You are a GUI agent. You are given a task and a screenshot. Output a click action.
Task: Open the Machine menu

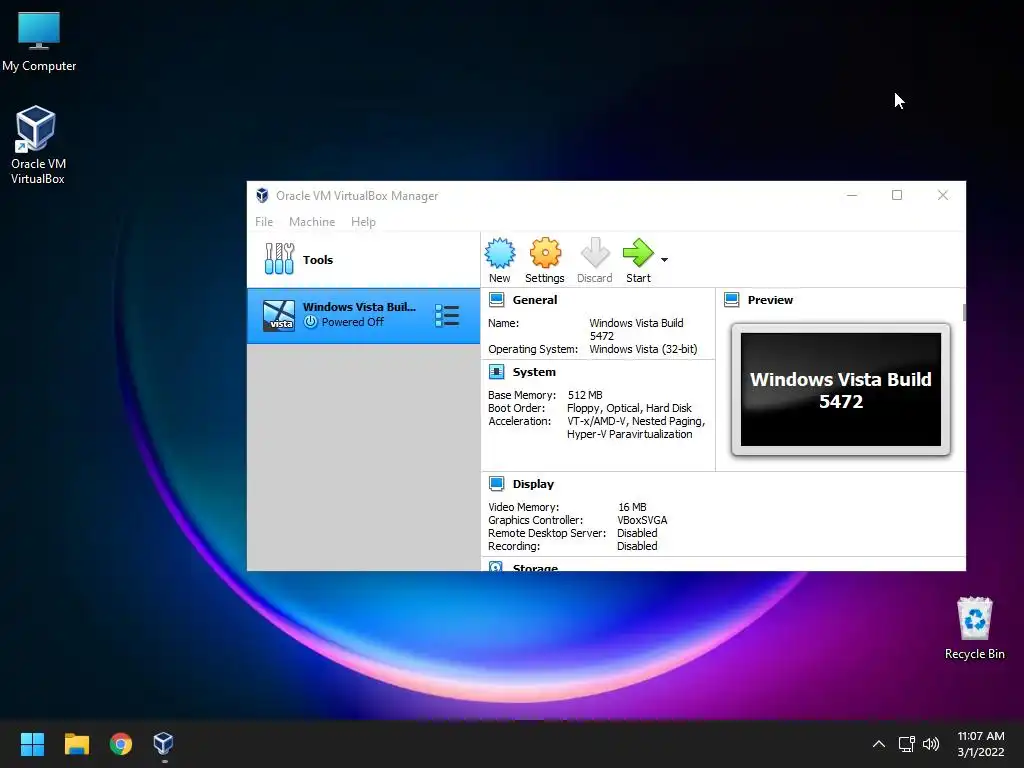tap(312, 222)
